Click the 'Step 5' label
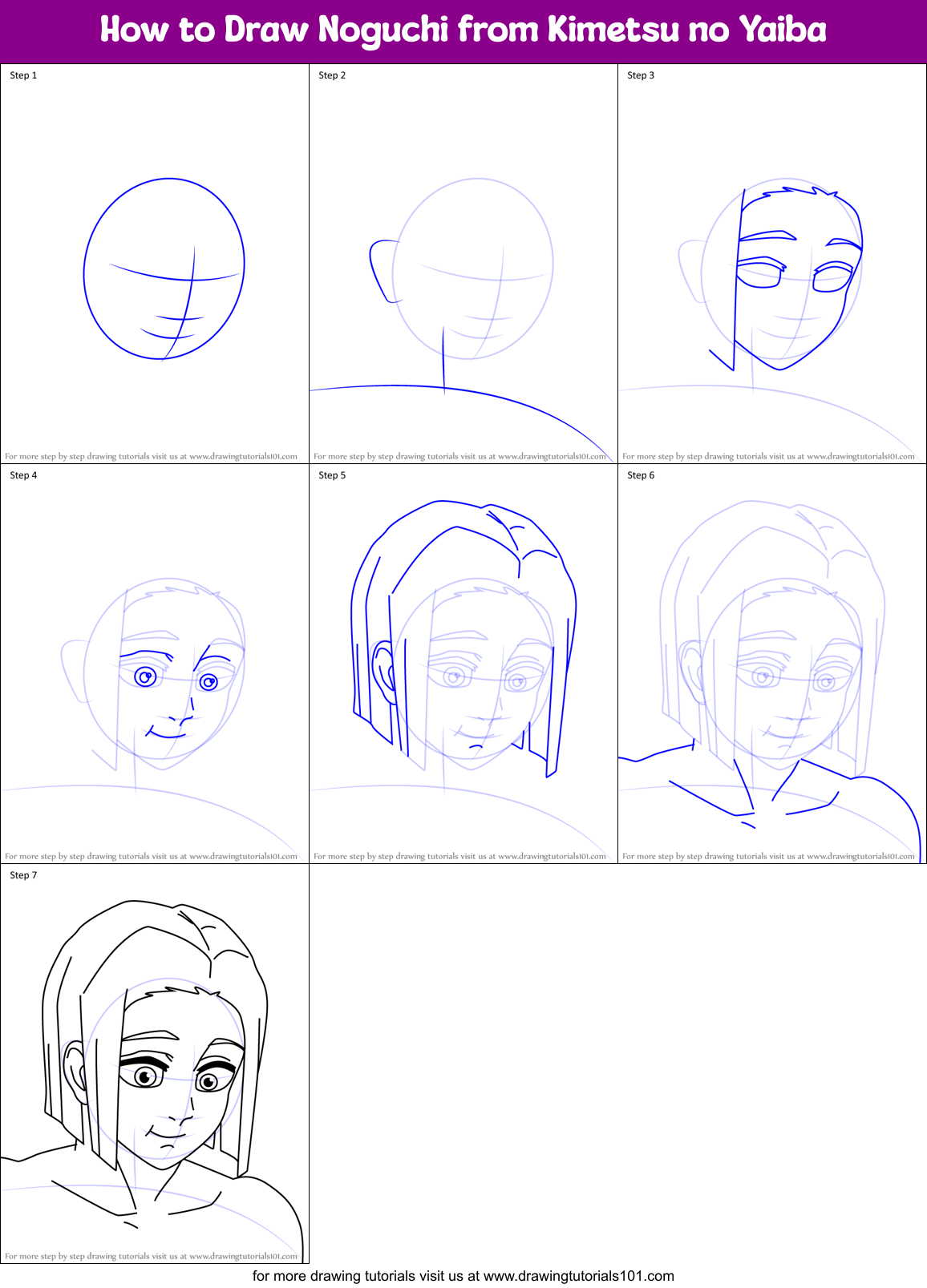927x1288 pixels. 332,475
